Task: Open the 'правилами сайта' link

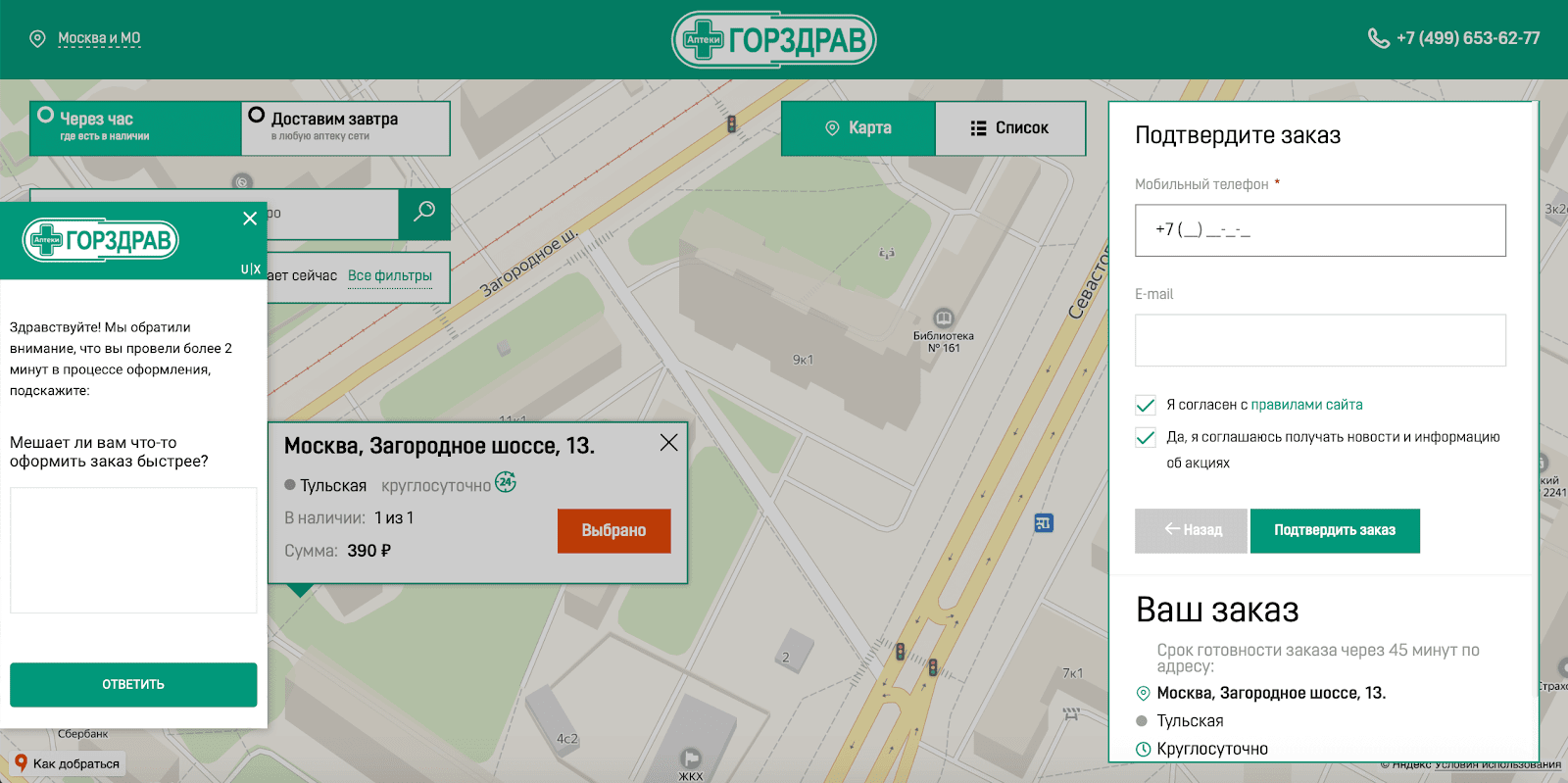Action: 1306,405
